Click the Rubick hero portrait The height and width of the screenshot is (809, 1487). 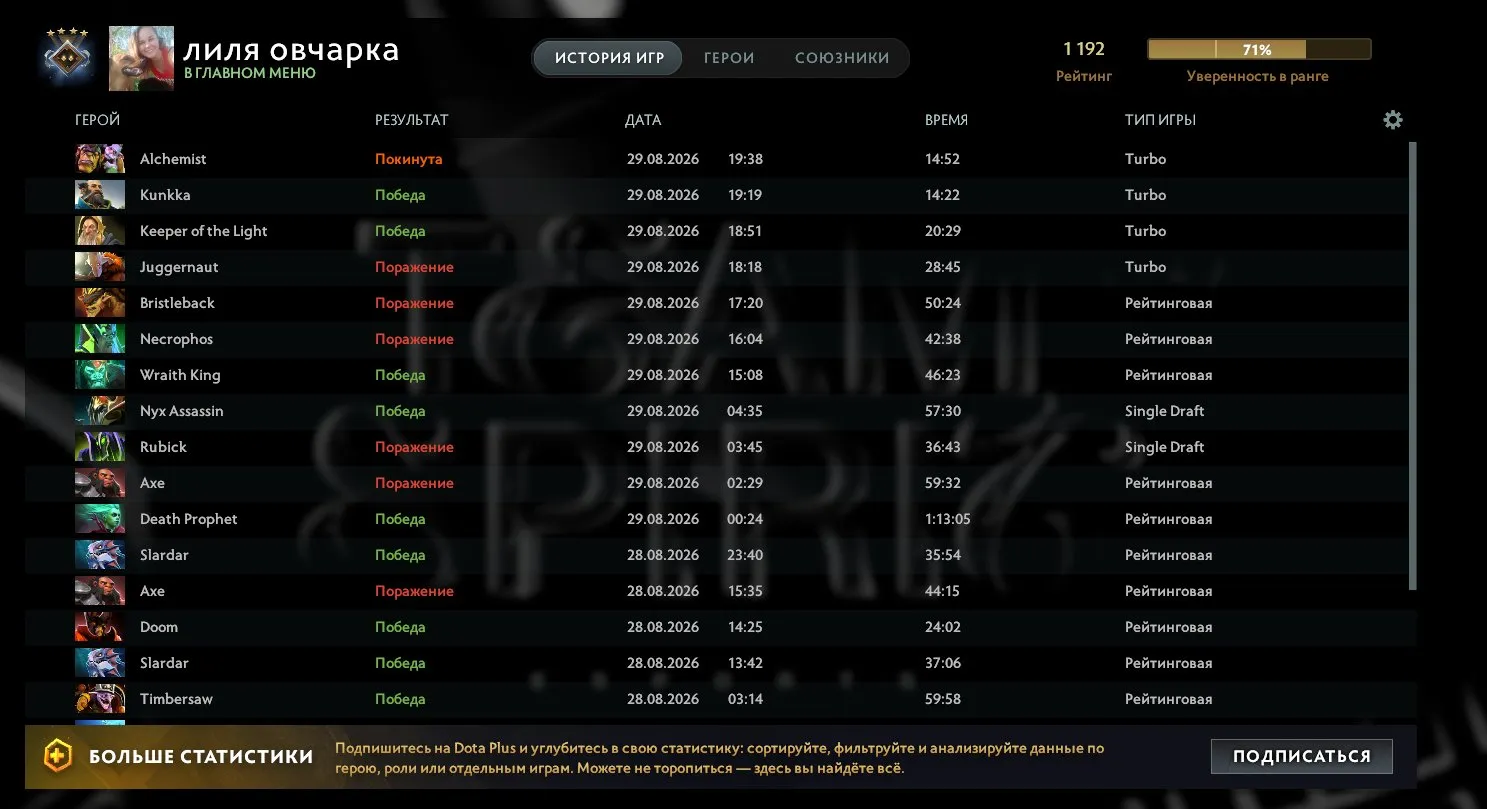(x=100, y=447)
